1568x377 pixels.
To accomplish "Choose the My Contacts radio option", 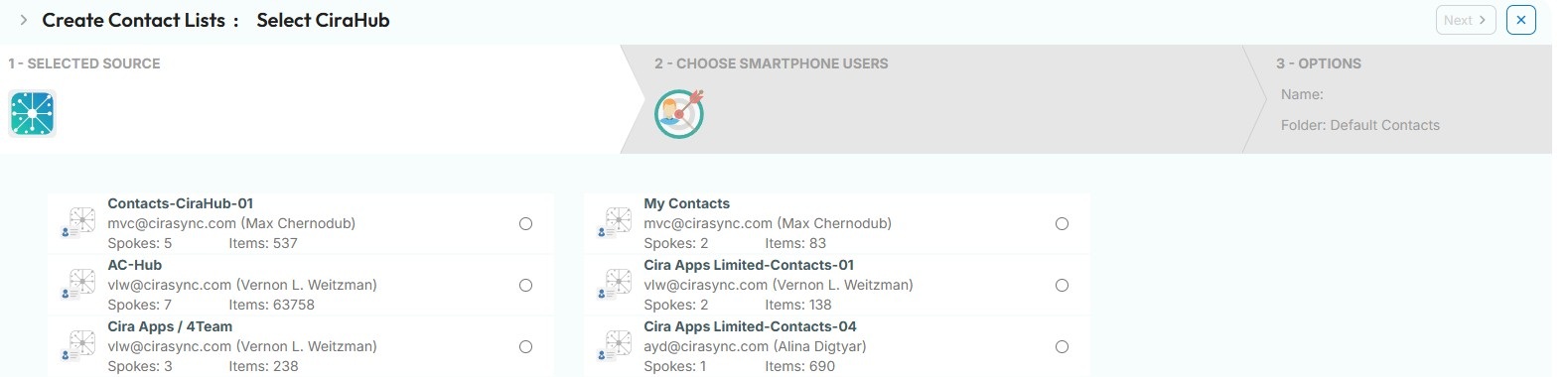I will coord(1063,223).
